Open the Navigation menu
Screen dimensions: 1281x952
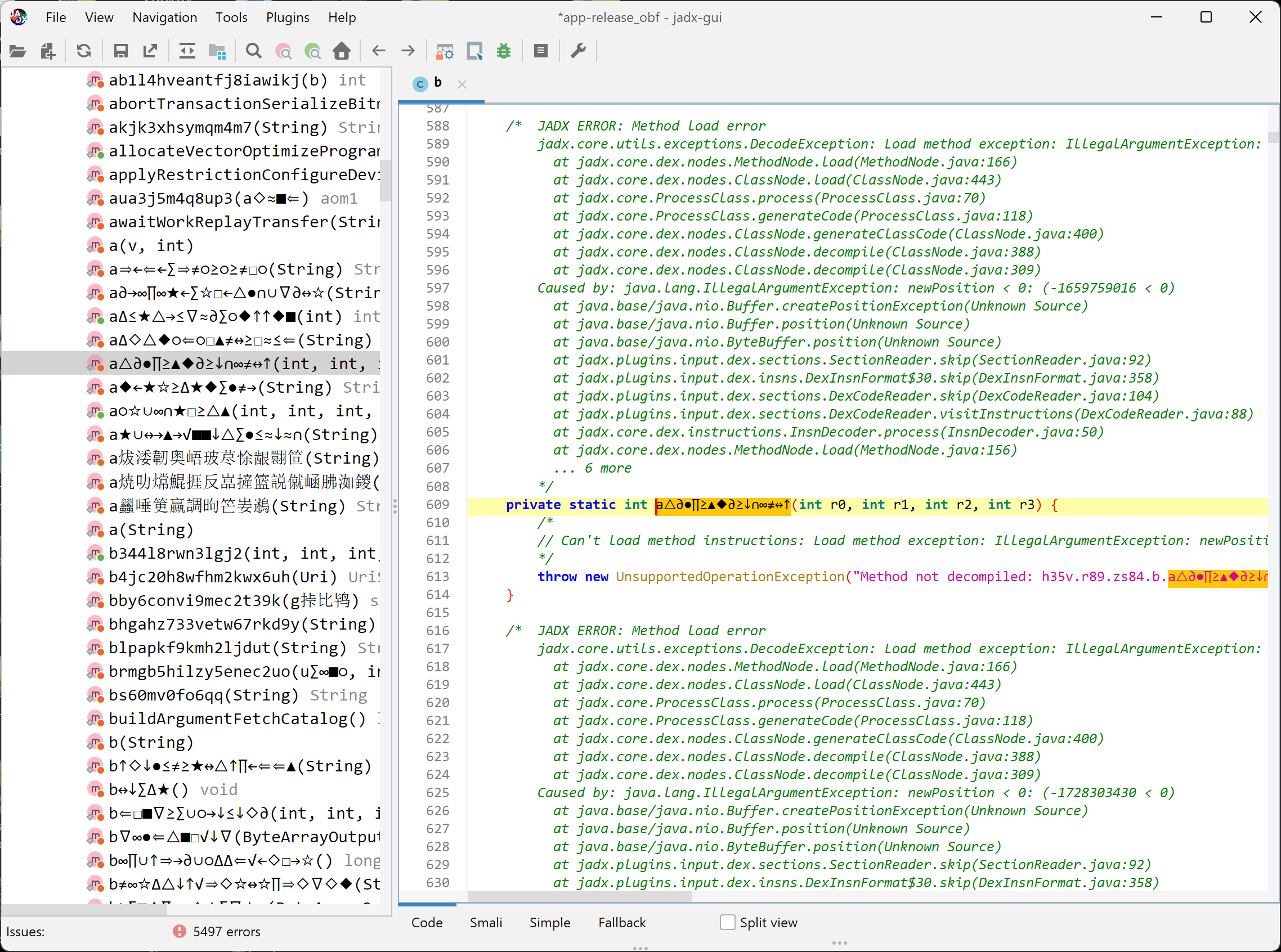(x=165, y=17)
